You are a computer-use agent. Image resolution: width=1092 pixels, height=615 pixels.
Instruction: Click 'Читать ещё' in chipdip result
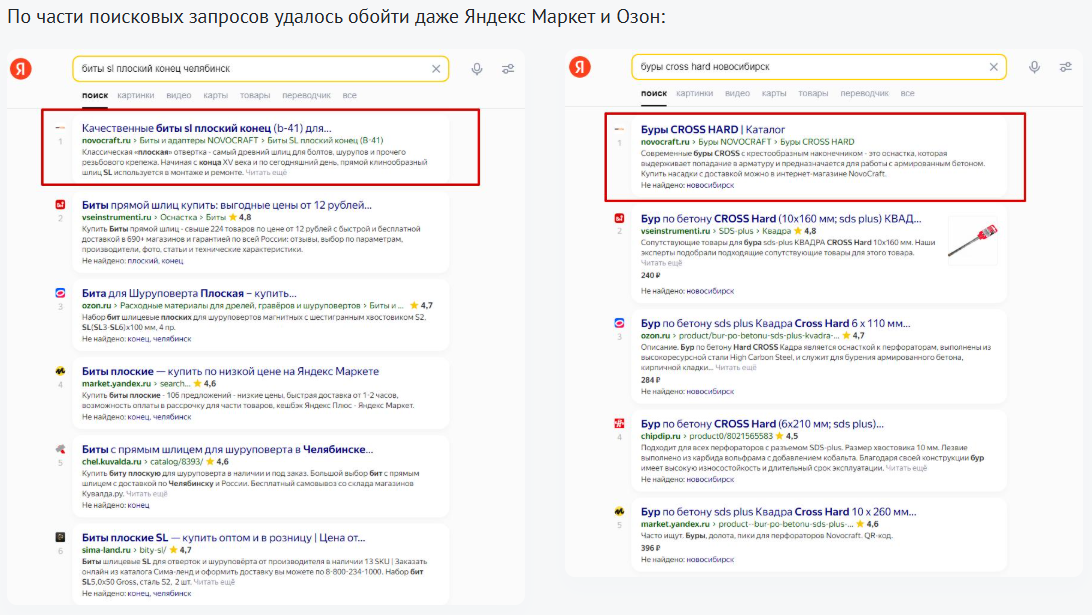tap(906, 469)
